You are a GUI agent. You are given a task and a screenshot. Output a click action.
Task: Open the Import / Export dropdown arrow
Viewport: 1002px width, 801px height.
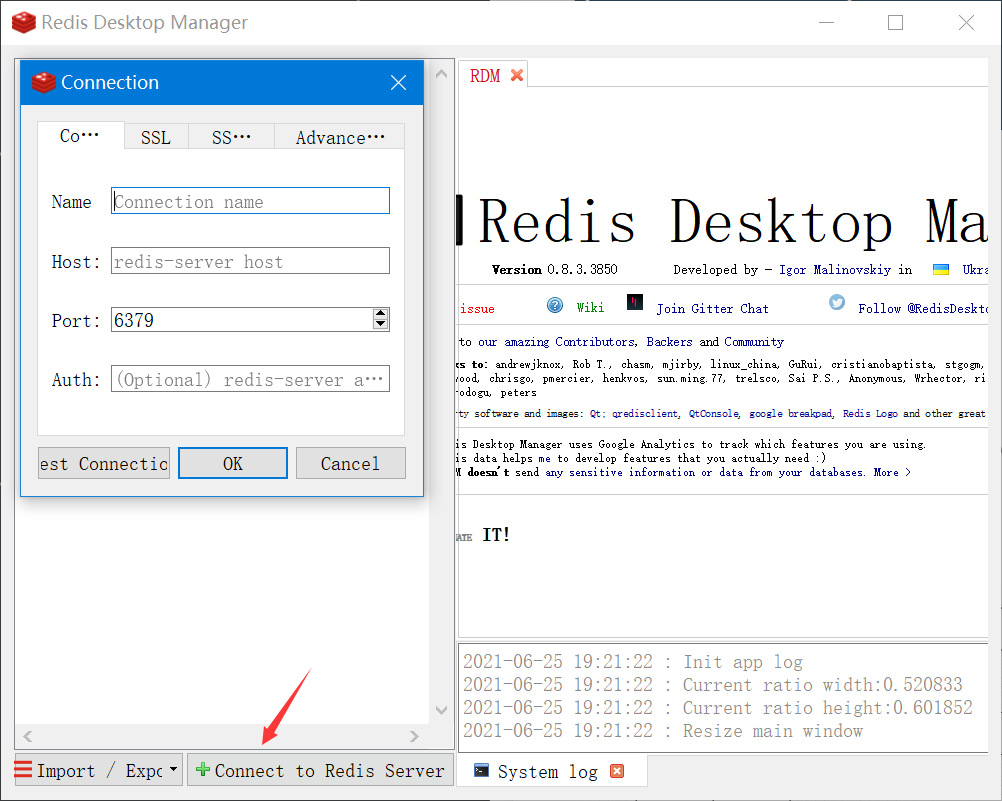(173, 769)
